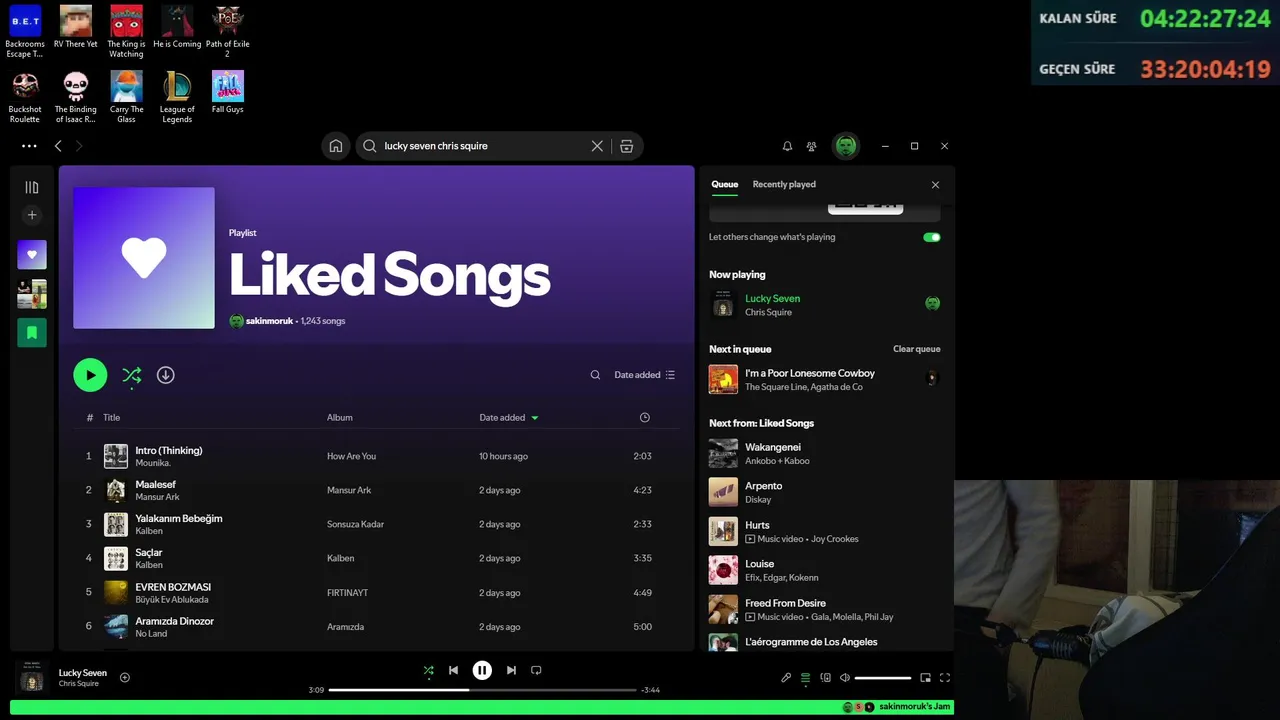Image resolution: width=1280 pixels, height=720 pixels.
Task: Search within Liked Songs playlist
Action: point(595,375)
